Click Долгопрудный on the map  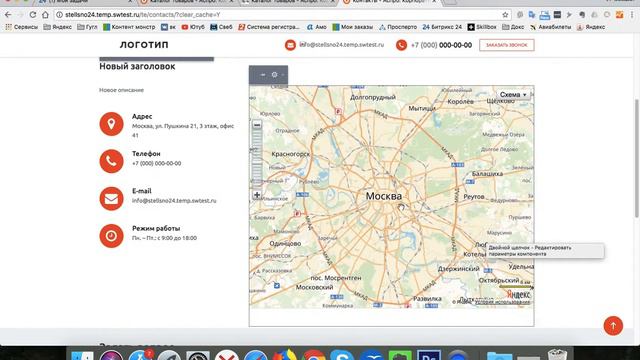[373, 98]
